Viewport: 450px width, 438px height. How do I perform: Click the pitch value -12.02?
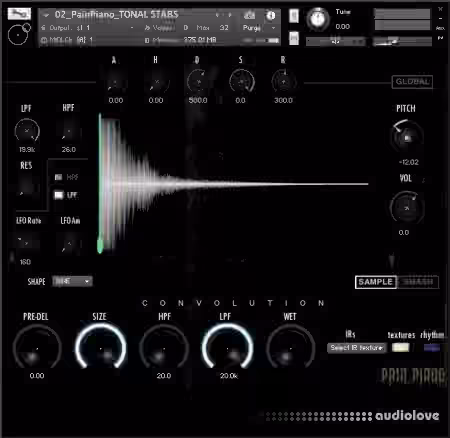pos(409,162)
